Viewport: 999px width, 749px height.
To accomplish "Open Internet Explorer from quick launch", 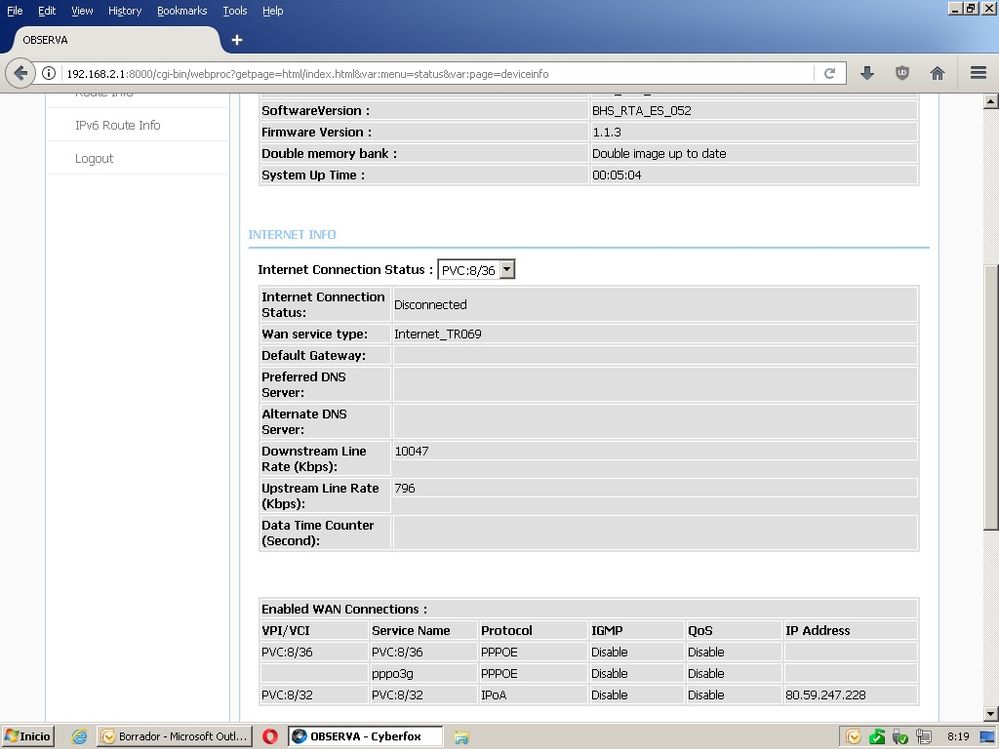I will [x=79, y=736].
